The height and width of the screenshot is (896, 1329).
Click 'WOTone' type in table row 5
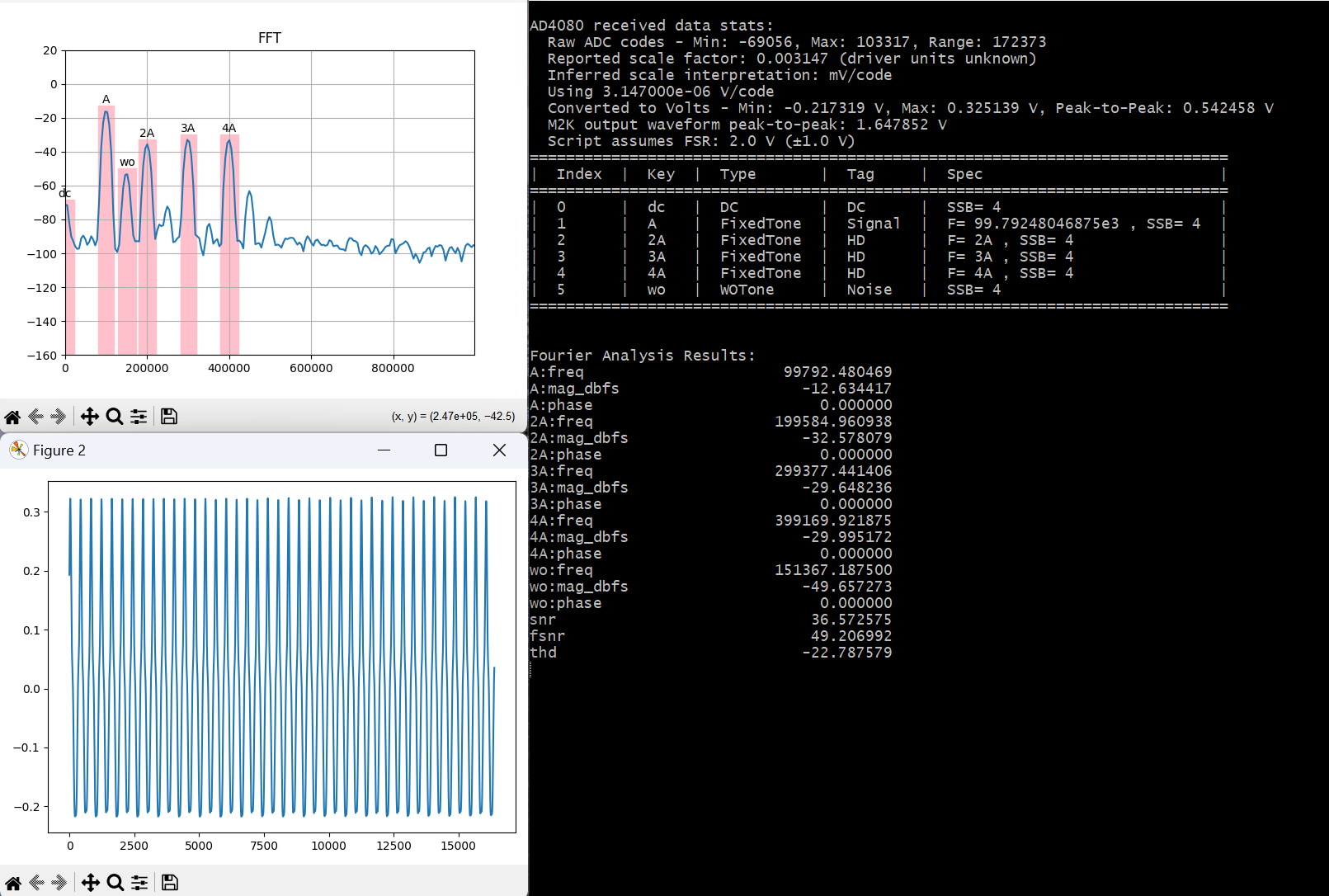point(747,290)
